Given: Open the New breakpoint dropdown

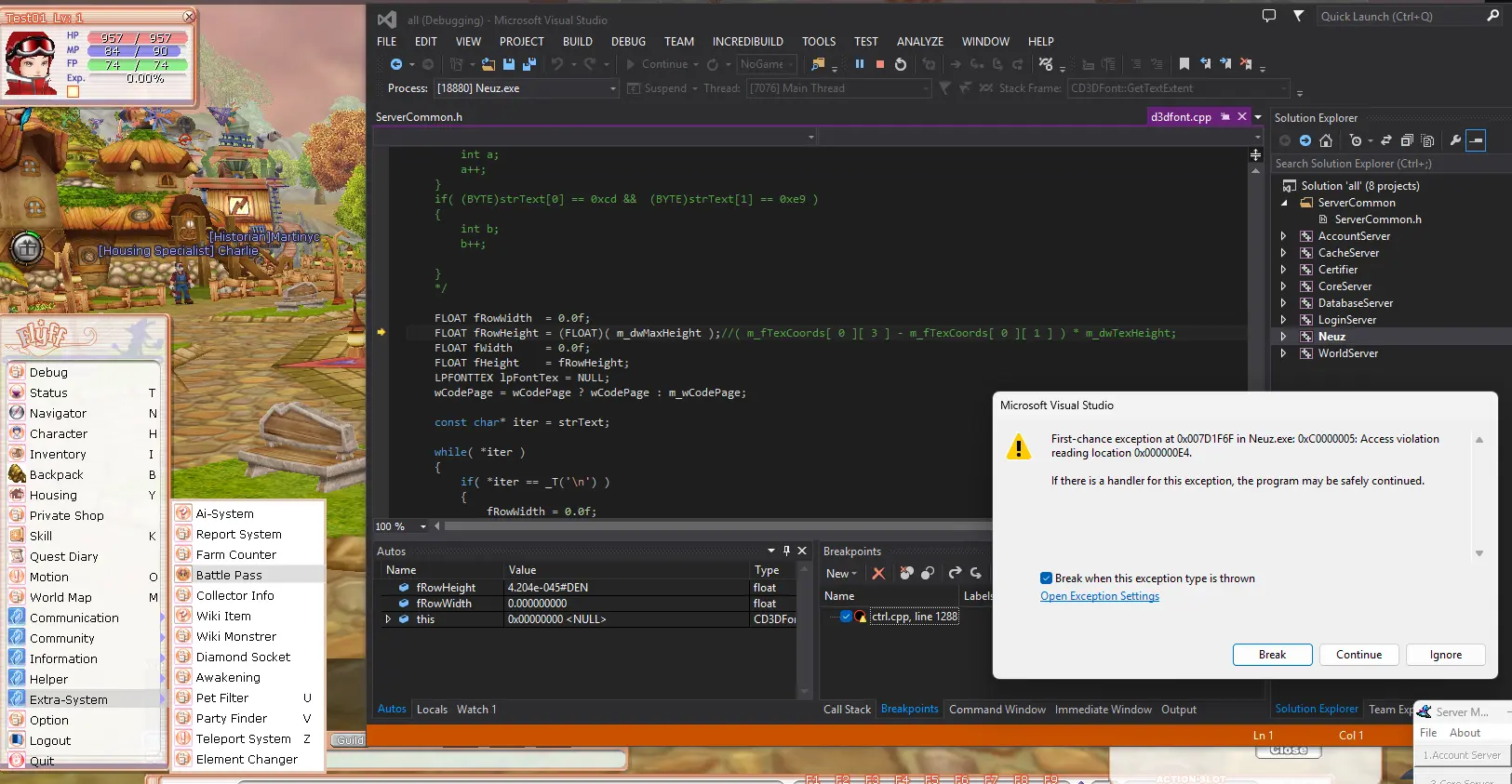Looking at the screenshot, I should tap(841, 573).
